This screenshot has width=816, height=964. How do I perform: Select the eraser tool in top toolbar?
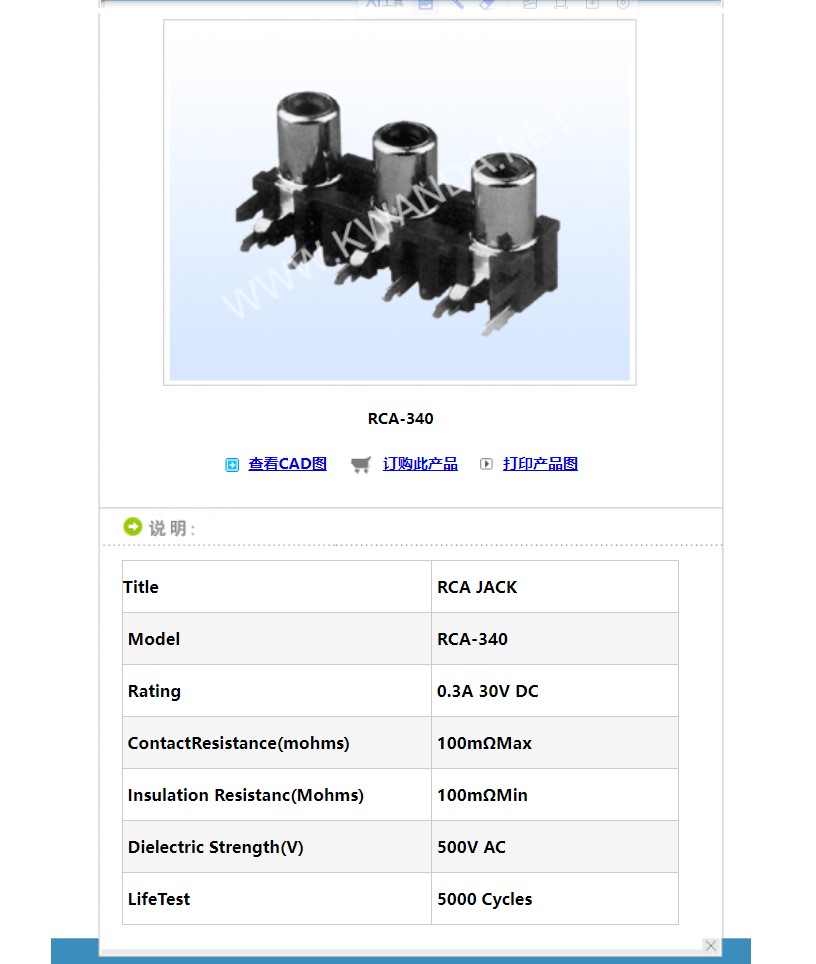tap(487, 4)
